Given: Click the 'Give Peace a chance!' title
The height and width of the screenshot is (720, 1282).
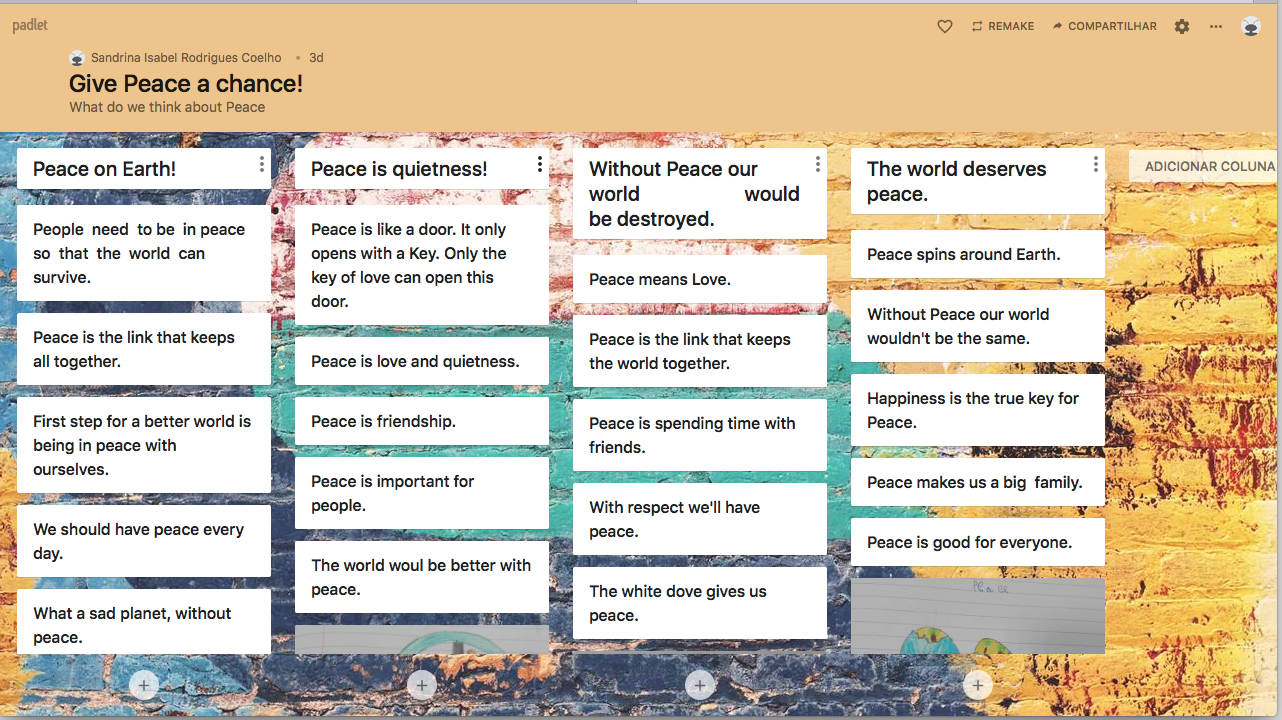Looking at the screenshot, I should (x=186, y=83).
